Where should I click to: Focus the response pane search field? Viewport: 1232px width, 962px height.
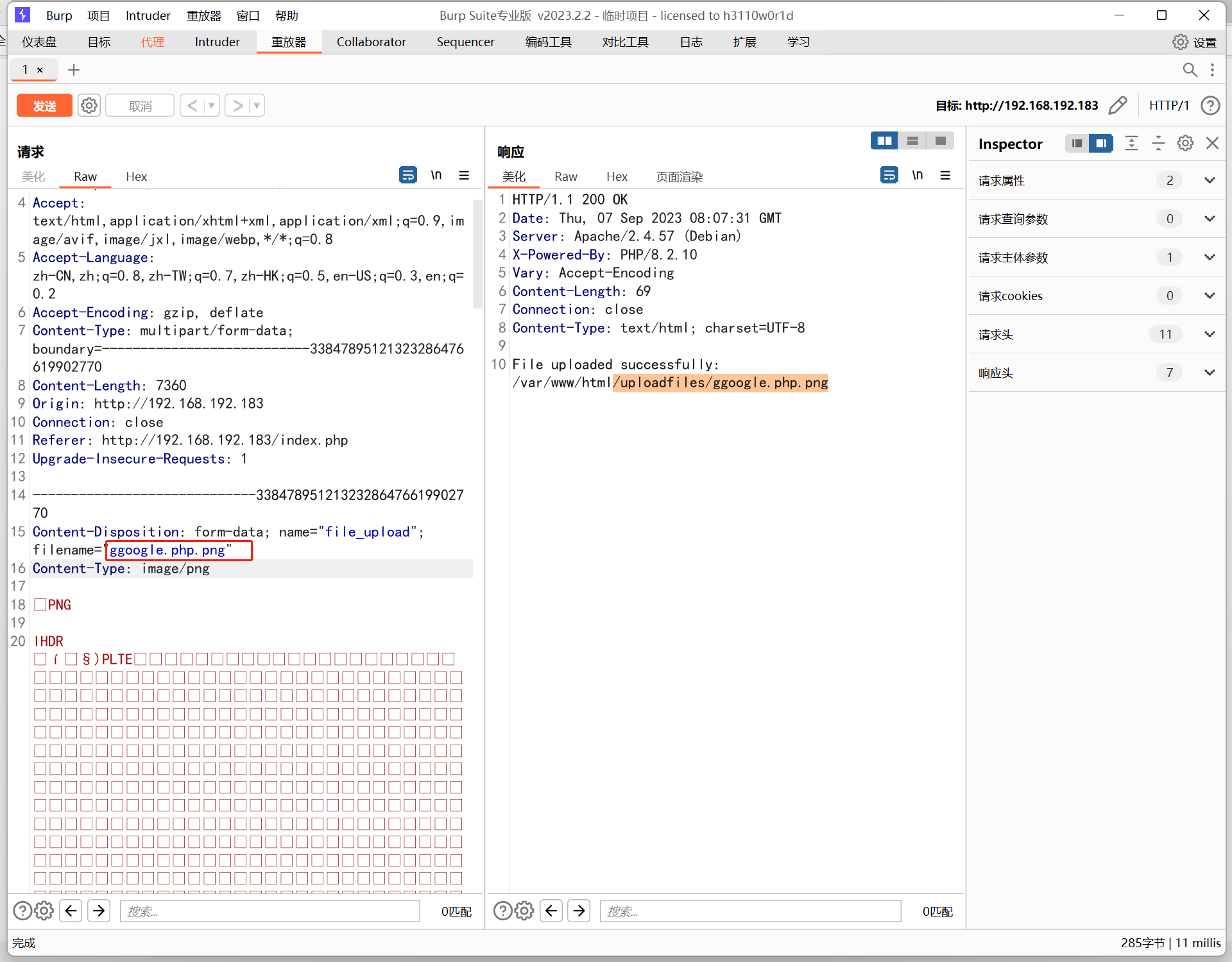click(750, 911)
